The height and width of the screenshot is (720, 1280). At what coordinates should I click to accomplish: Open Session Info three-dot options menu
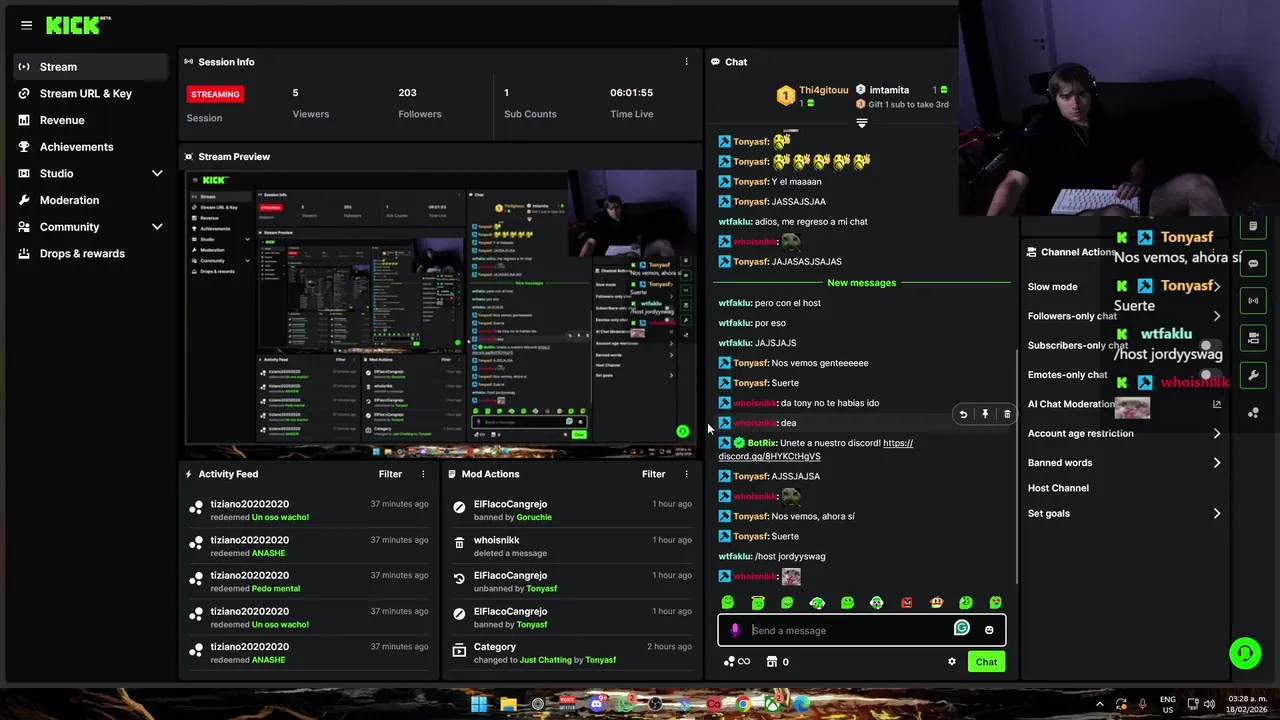click(686, 62)
